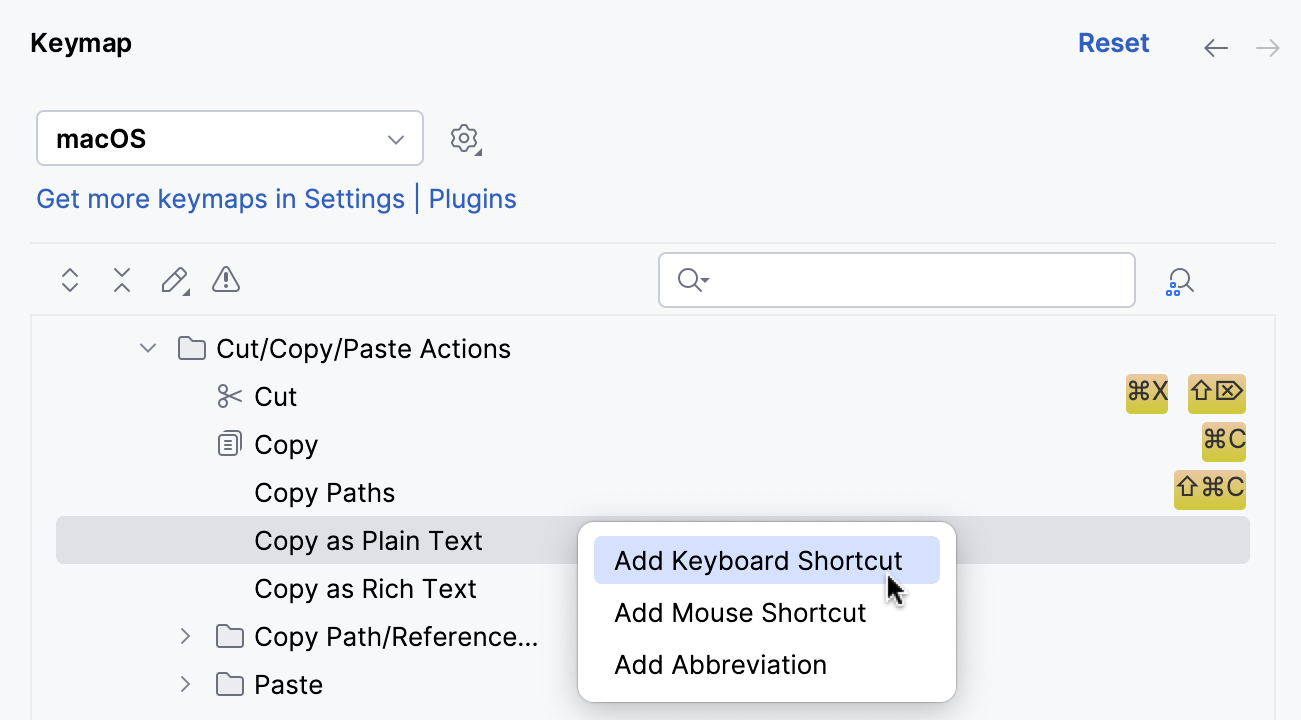
Task: Choose Add Mouse Shortcut from the menu
Action: [740, 612]
